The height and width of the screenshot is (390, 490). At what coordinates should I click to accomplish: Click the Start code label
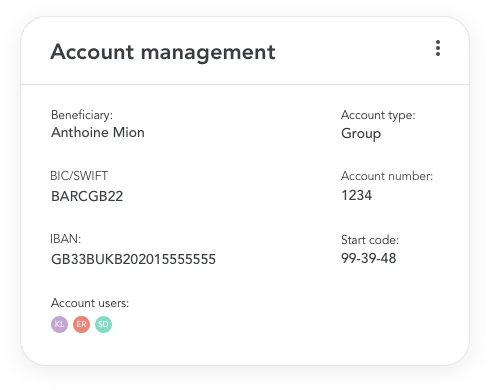click(x=370, y=240)
